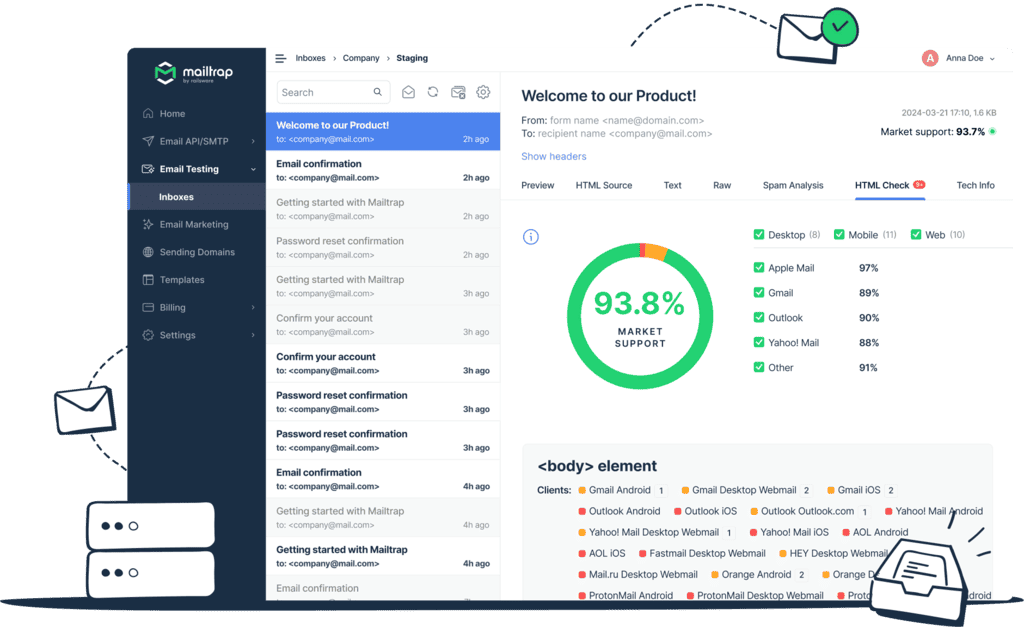Click the Show headers link
Viewport: 1024px width, 627px height.
554,156
